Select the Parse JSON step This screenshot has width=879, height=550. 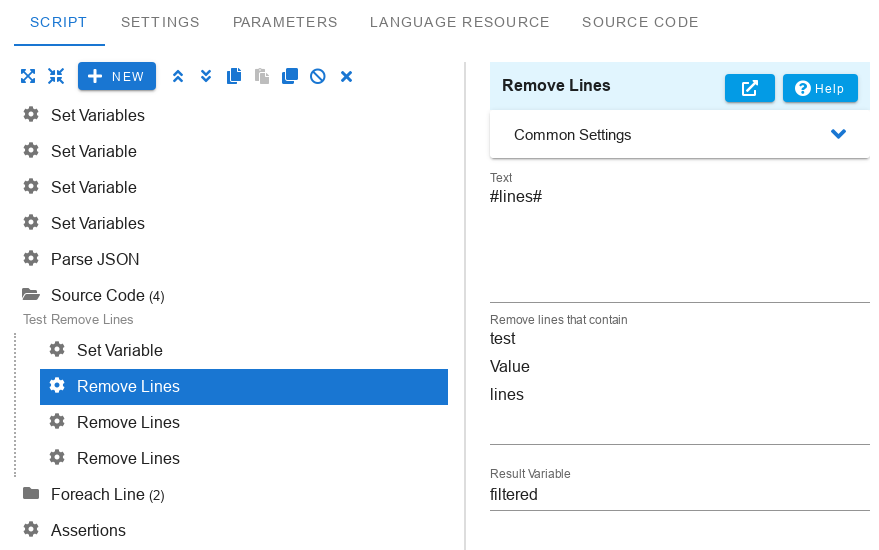pos(95,259)
